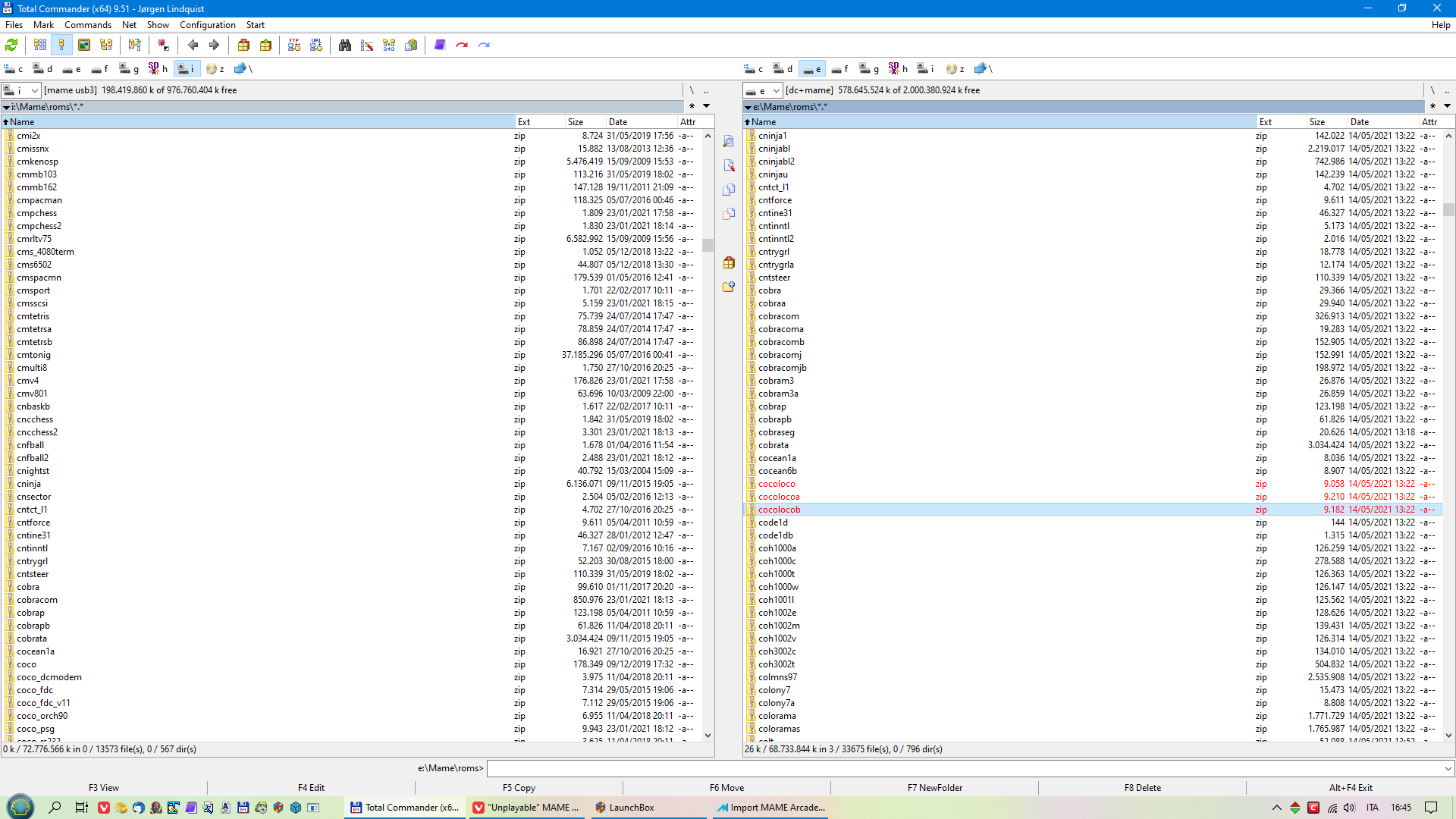This screenshot has width=1456, height=819.
Task: Select drive c in left drive bar
Action: 14,68
